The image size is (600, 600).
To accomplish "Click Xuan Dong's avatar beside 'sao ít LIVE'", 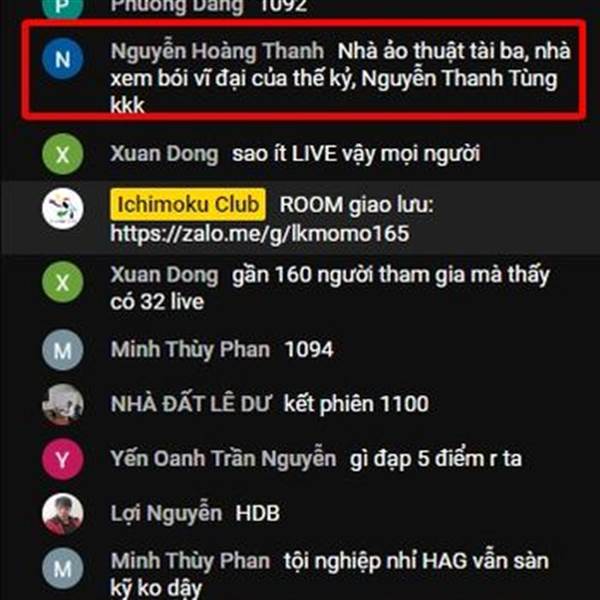I will [x=62, y=154].
